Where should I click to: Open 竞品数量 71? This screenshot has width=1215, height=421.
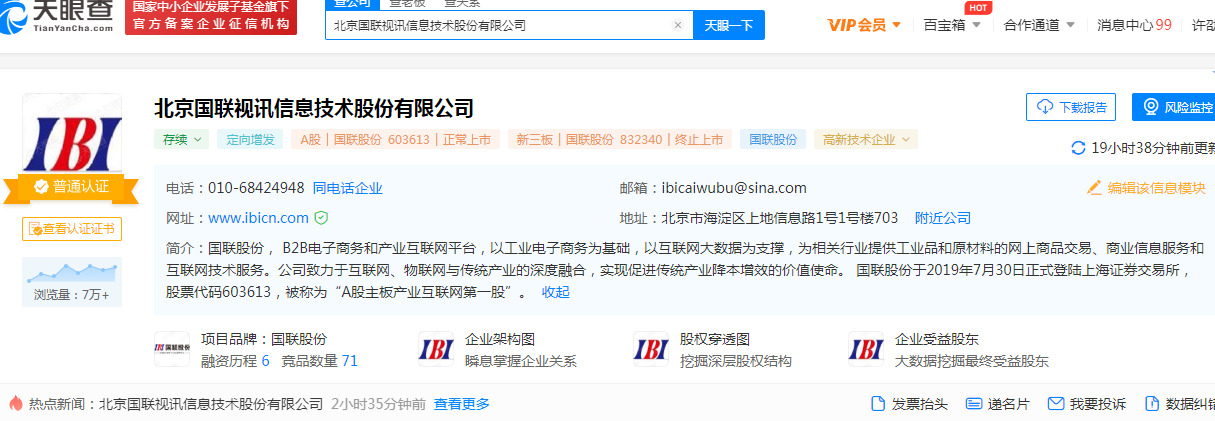click(x=320, y=361)
